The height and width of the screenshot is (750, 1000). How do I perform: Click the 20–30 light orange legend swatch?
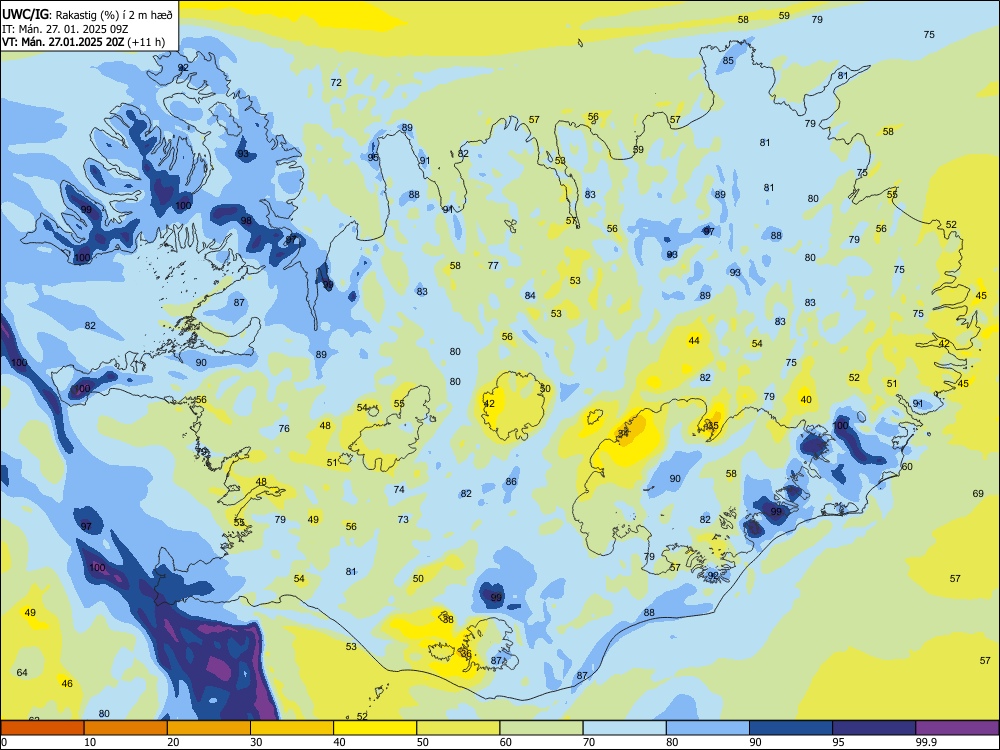(x=209, y=728)
